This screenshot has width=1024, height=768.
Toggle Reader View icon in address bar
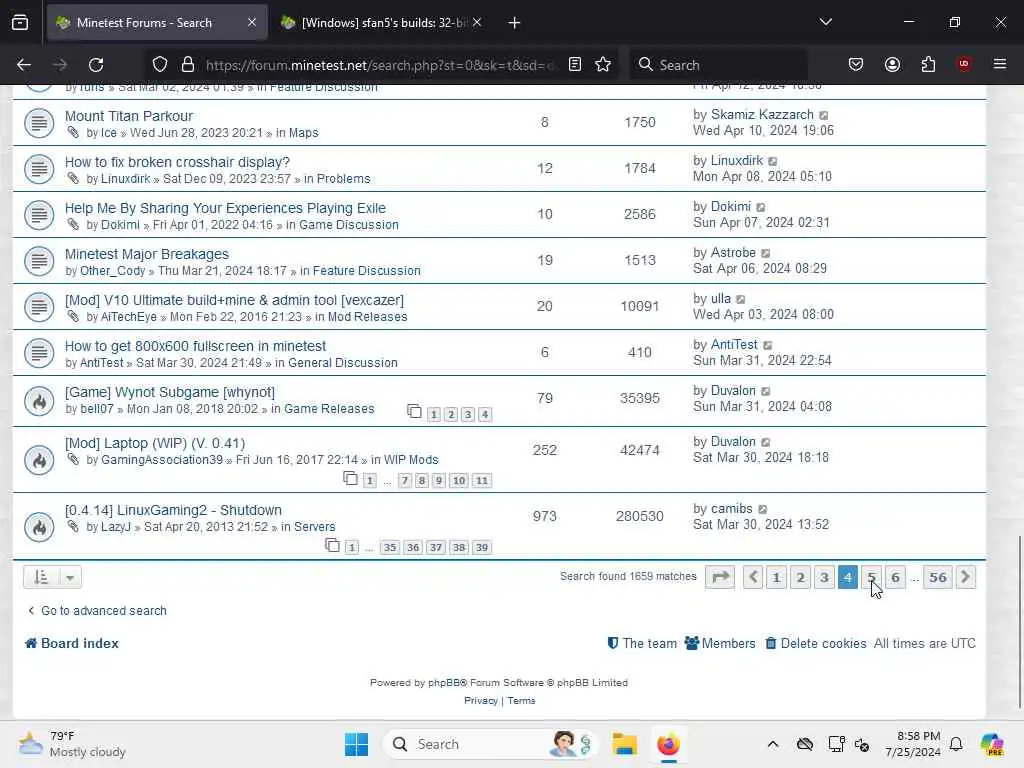pos(575,65)
